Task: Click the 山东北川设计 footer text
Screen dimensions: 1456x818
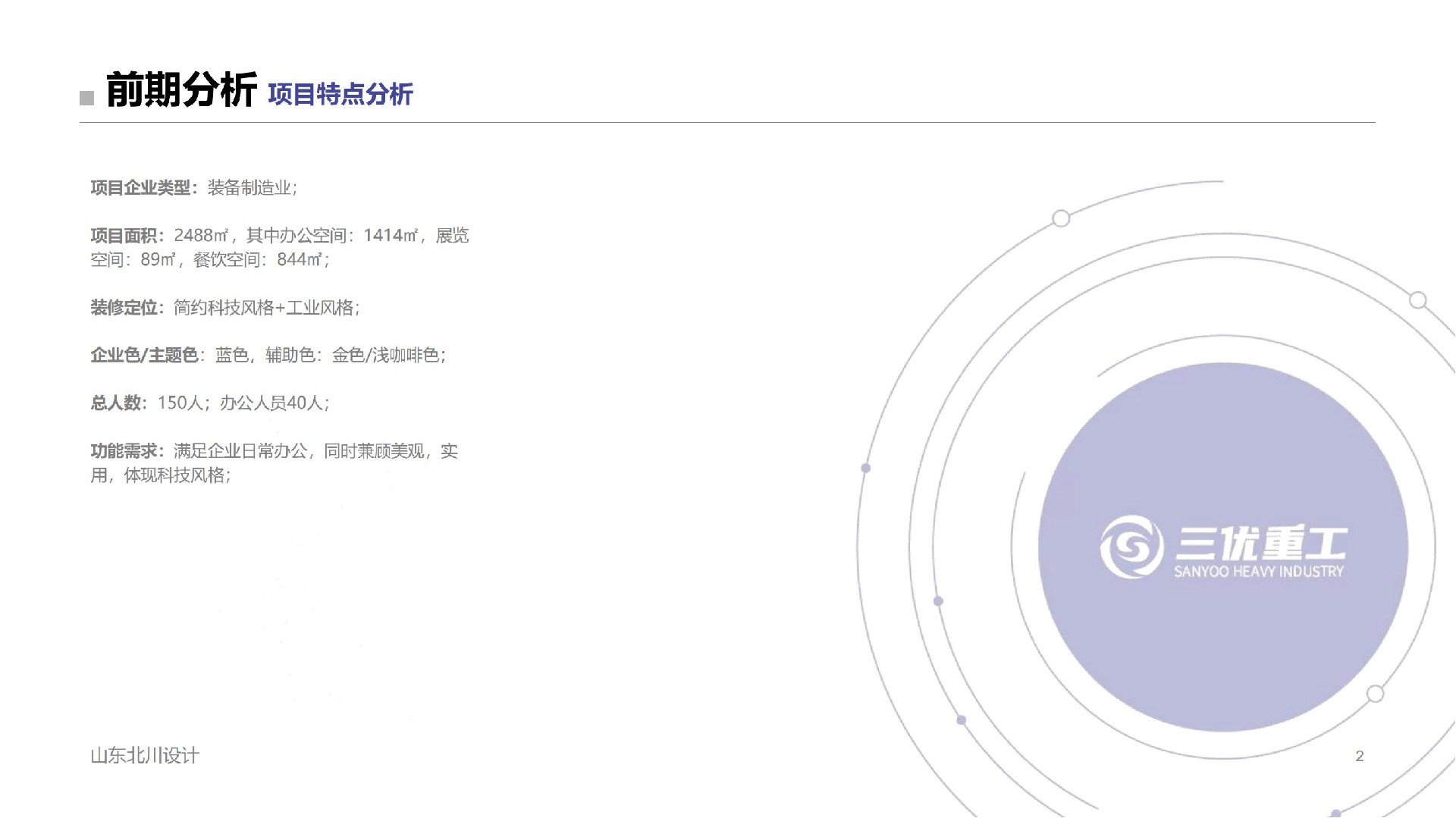Action: [145, 756]
